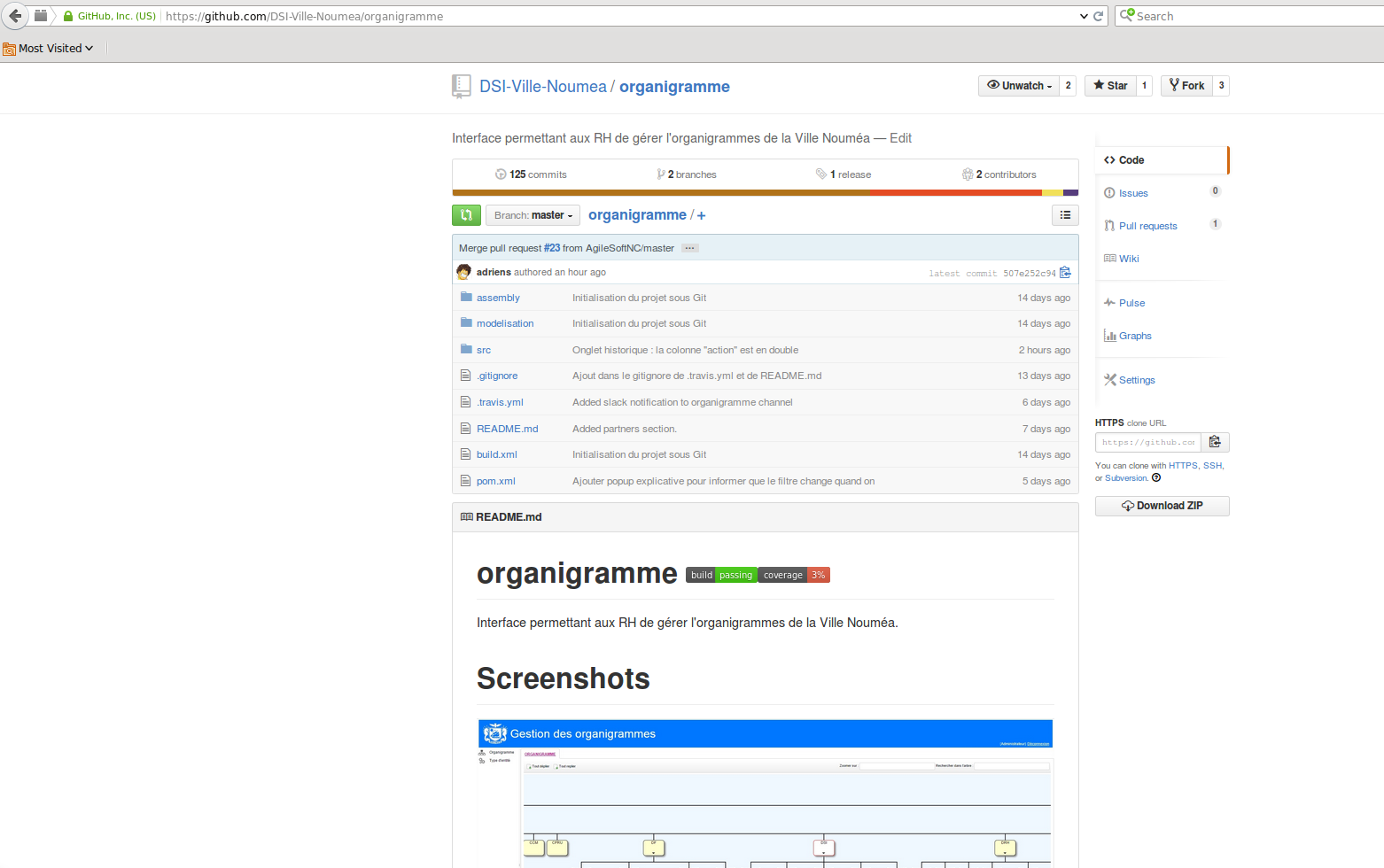The image size is (1384, 868).
Task: Click the Edit description link
Action: click(x=900, y=138)
